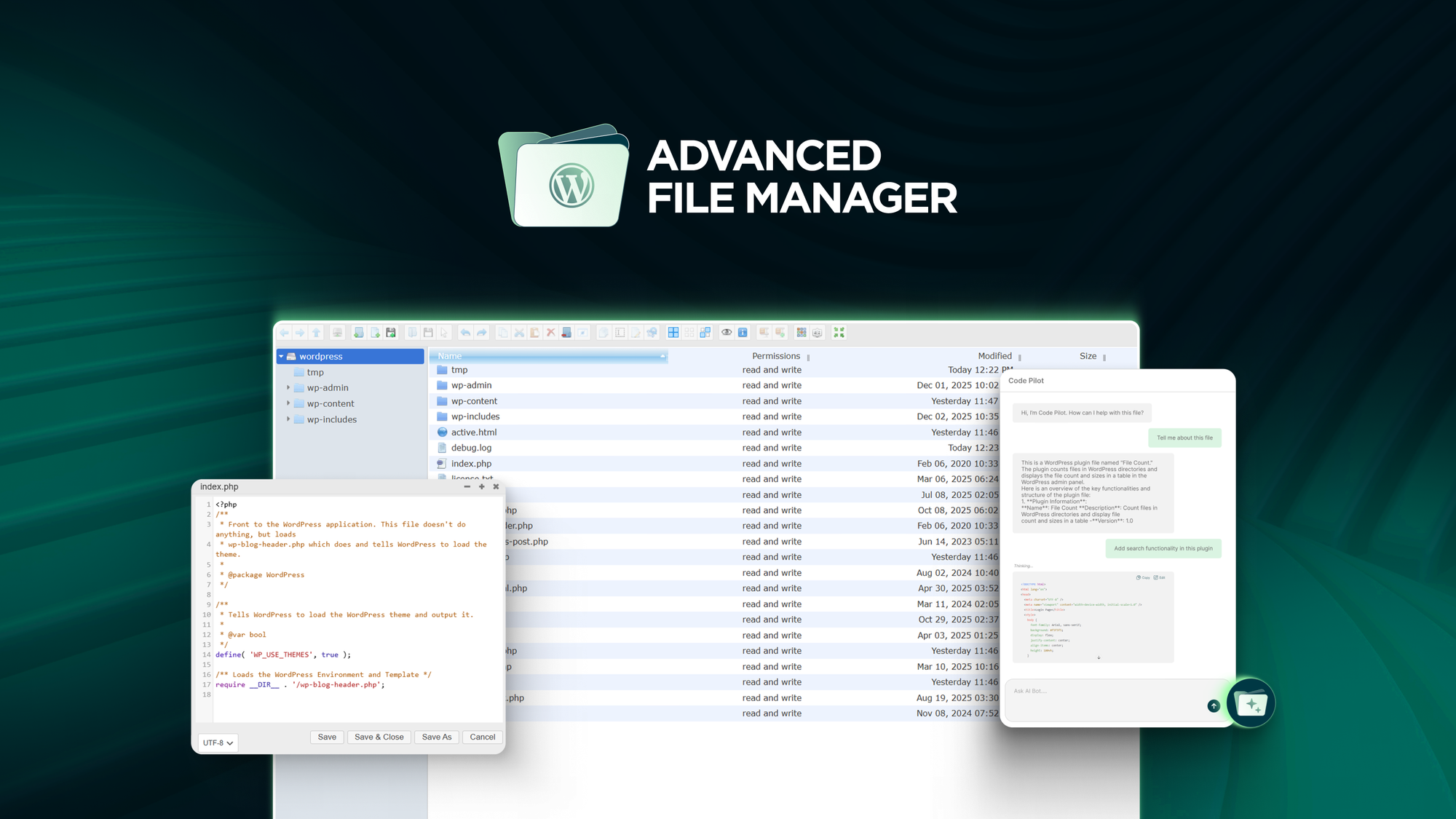Delete files using the red X icon
The width and height of the screenshot is (1456, 819).
pyautogui.click(x=550, y=333)
